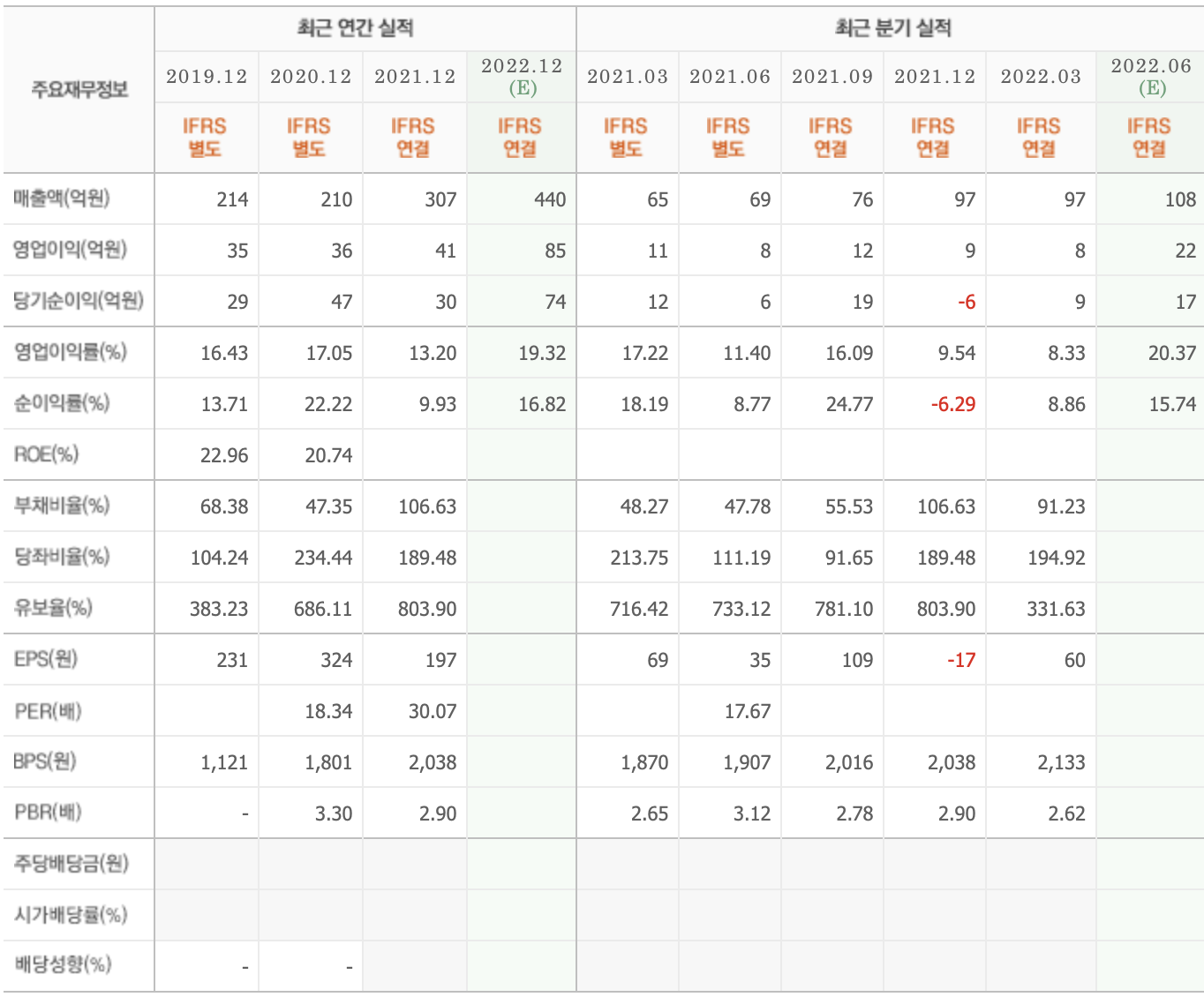Click the 2021.09 quarterly column header
Viewport: 1204px width, 997px height.
832,77
